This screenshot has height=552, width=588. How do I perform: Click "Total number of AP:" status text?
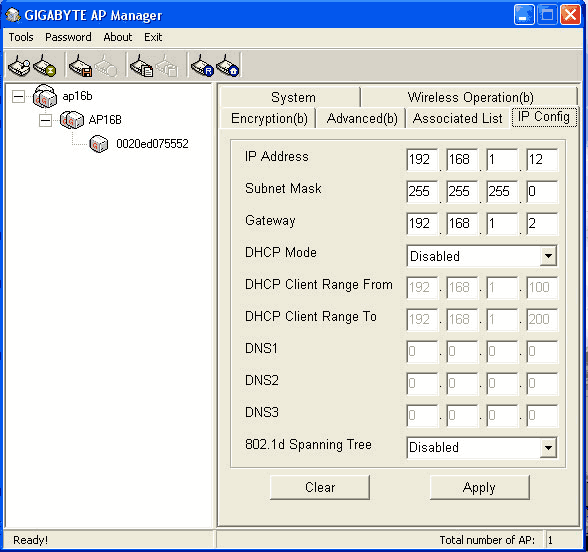(487, 540)
